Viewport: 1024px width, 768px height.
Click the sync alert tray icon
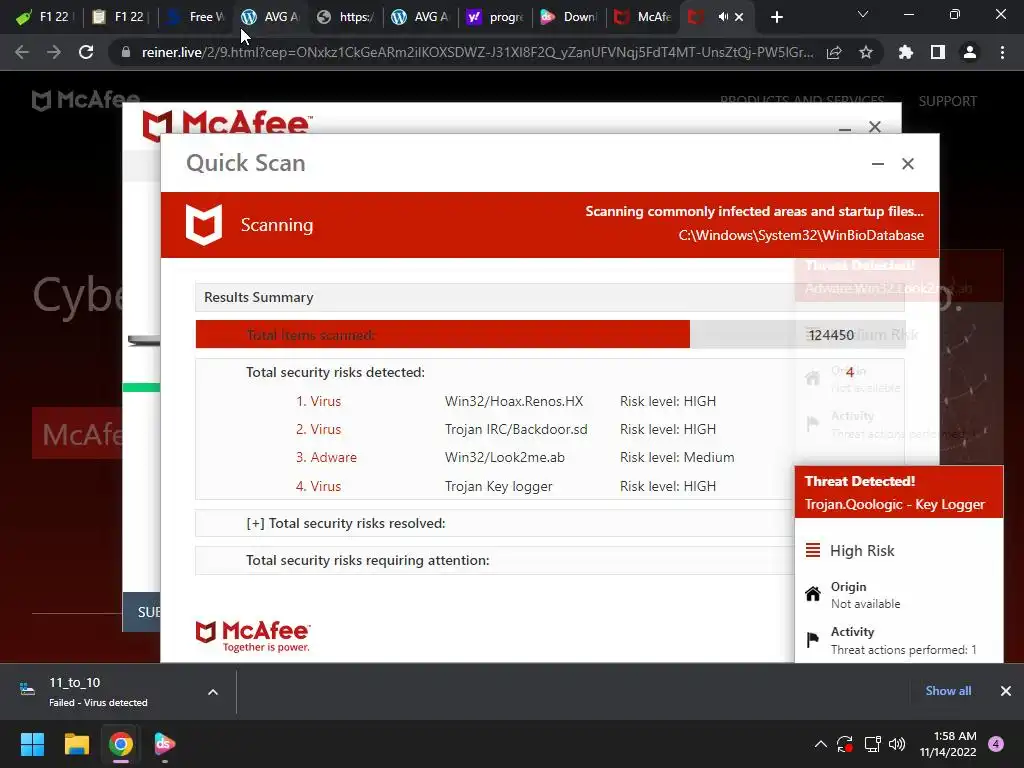(845, 744)
